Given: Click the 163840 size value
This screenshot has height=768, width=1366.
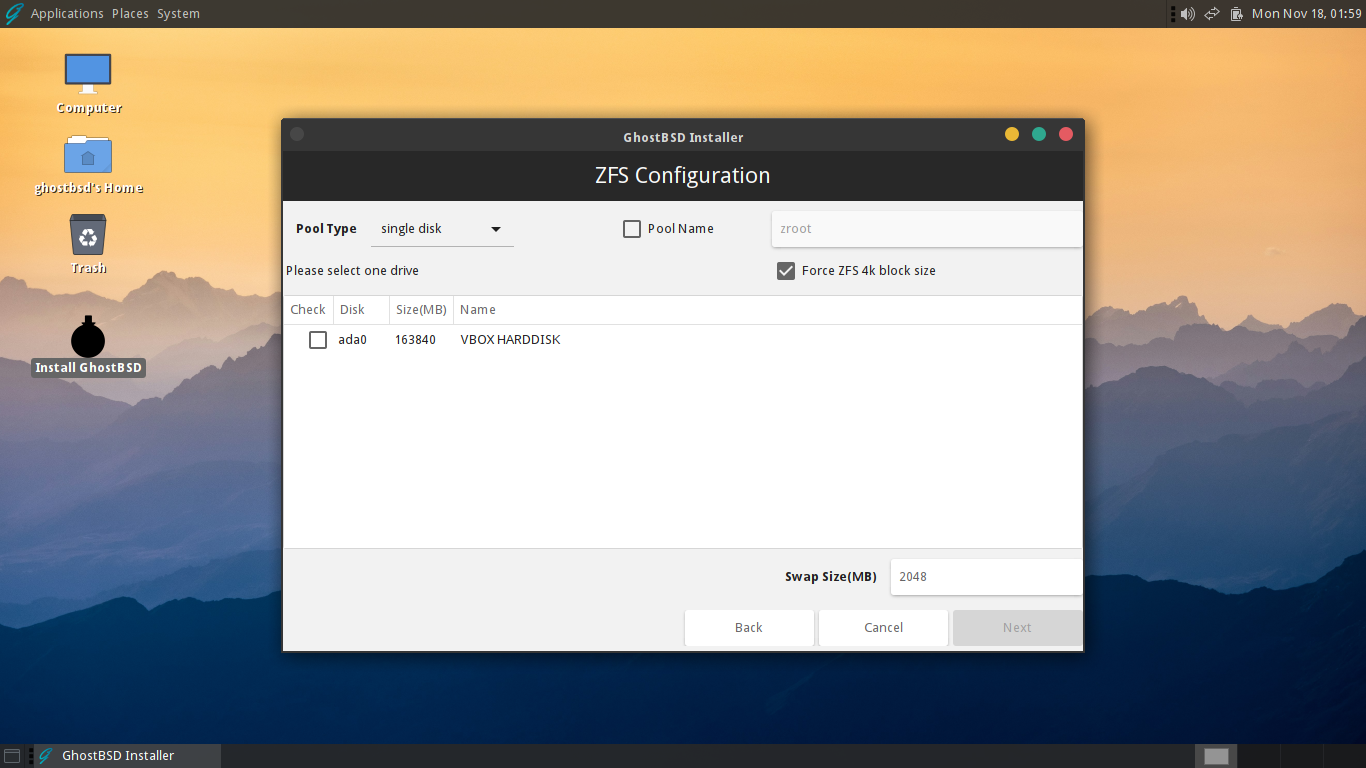Looking at the screenshot, I should click(x=415, y=340).
